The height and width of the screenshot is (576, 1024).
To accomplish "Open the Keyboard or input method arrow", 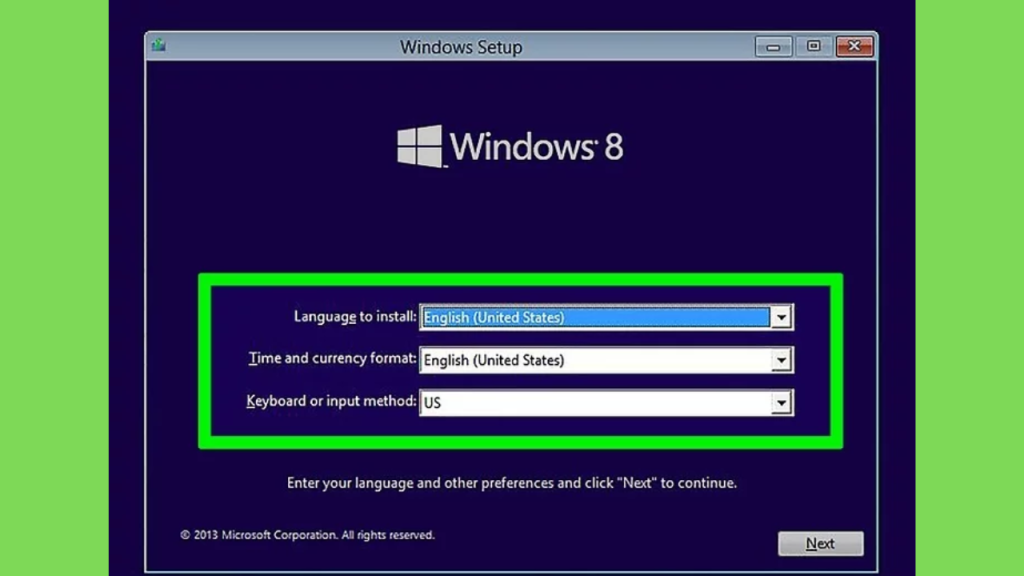I will pyautogui.click(x=781, y=403).
